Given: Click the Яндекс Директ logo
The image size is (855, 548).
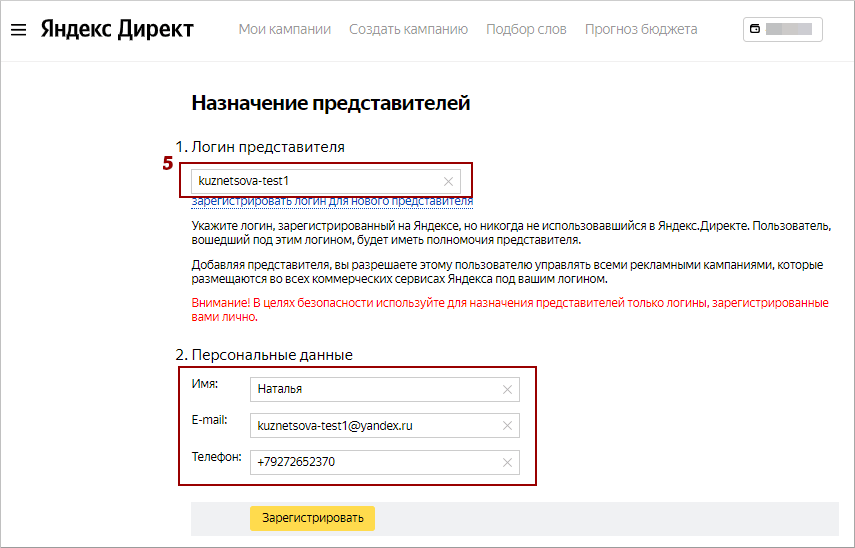Looking at the screenshot, I should [117, 29].
